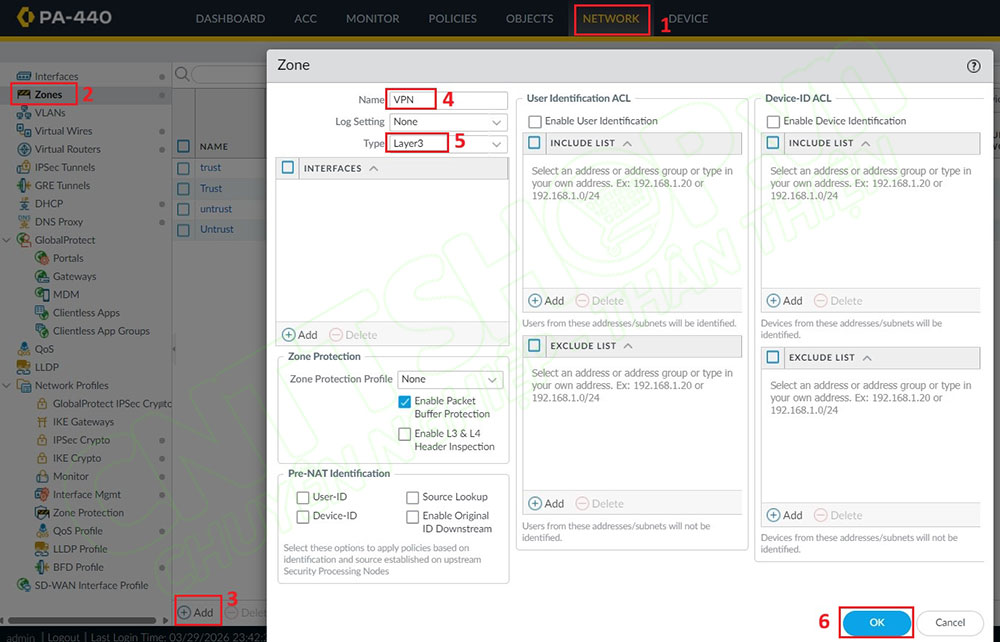
Task: Click the Virtual Routers icon
Action: (24, 149)
